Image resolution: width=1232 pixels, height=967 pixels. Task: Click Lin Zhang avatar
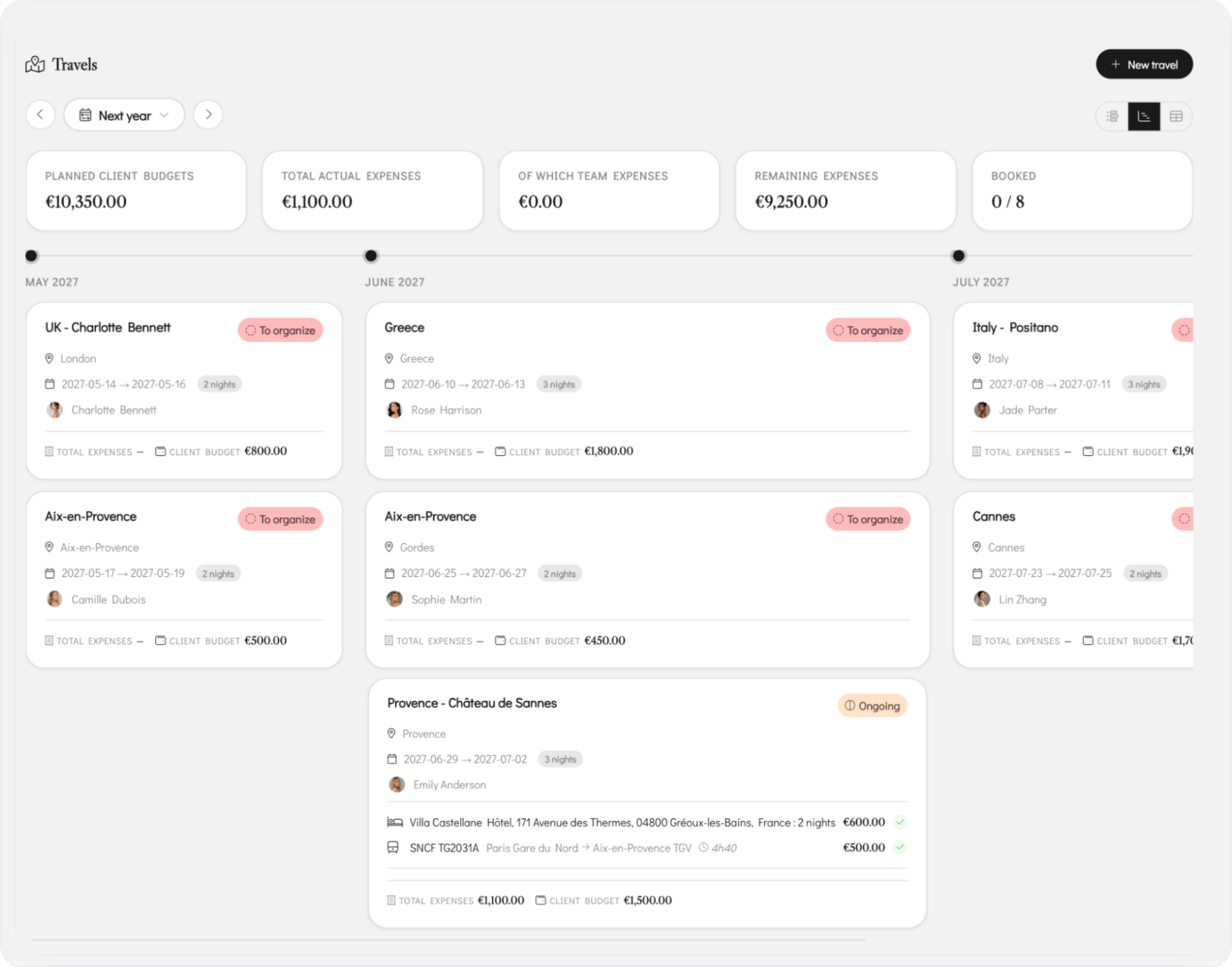click(982, 599)
